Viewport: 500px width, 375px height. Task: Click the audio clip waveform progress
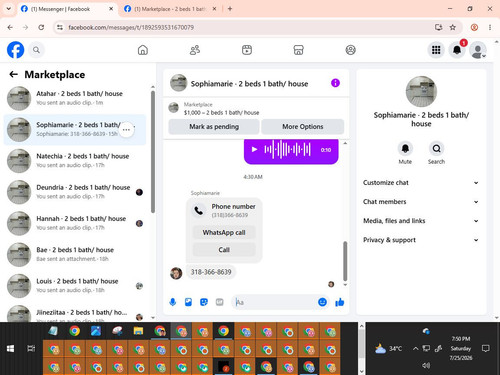coord(287,149)
